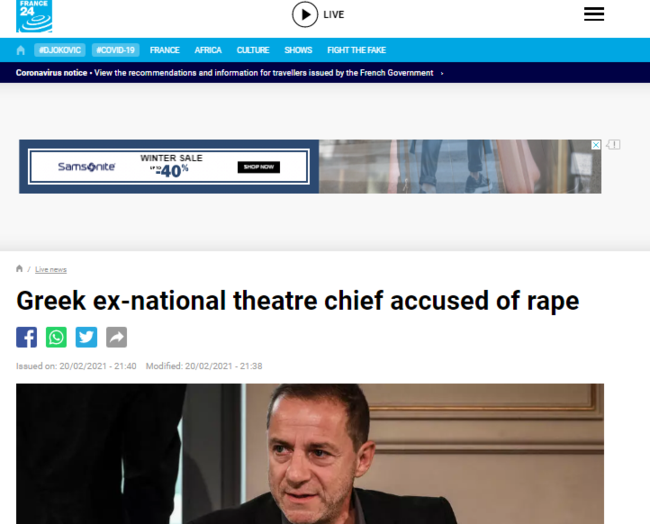Click the ad info icon beside banner
The height and width of the screenshot is (524, 650).
[614, 145]
